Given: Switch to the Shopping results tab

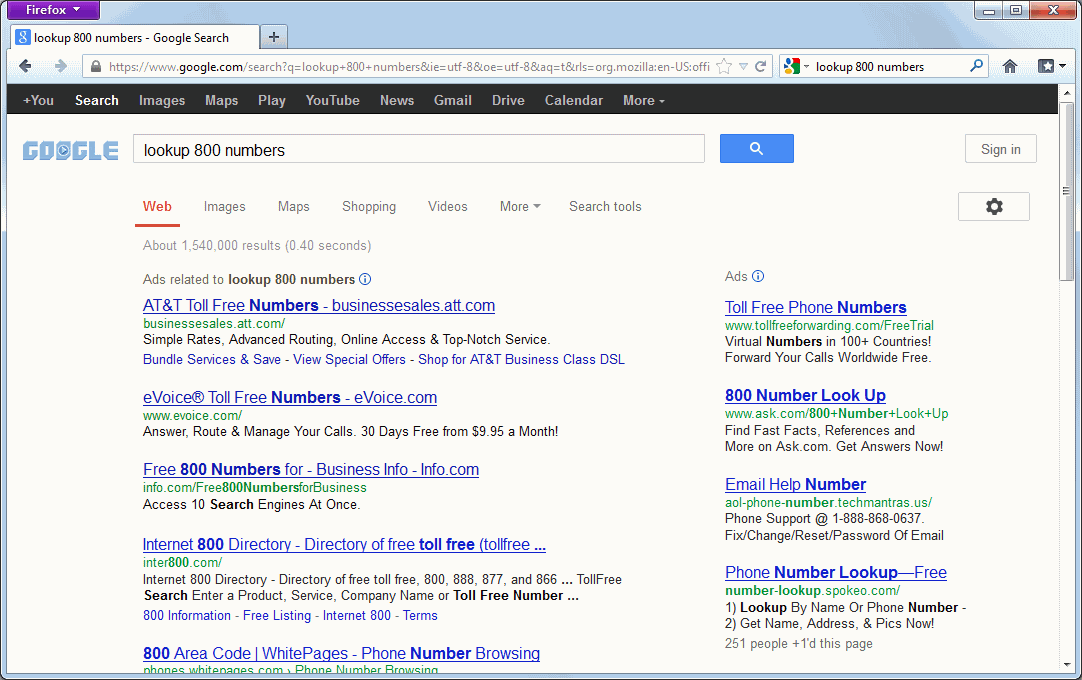Looking at the screenshot, I should click(x=369, y=206).
